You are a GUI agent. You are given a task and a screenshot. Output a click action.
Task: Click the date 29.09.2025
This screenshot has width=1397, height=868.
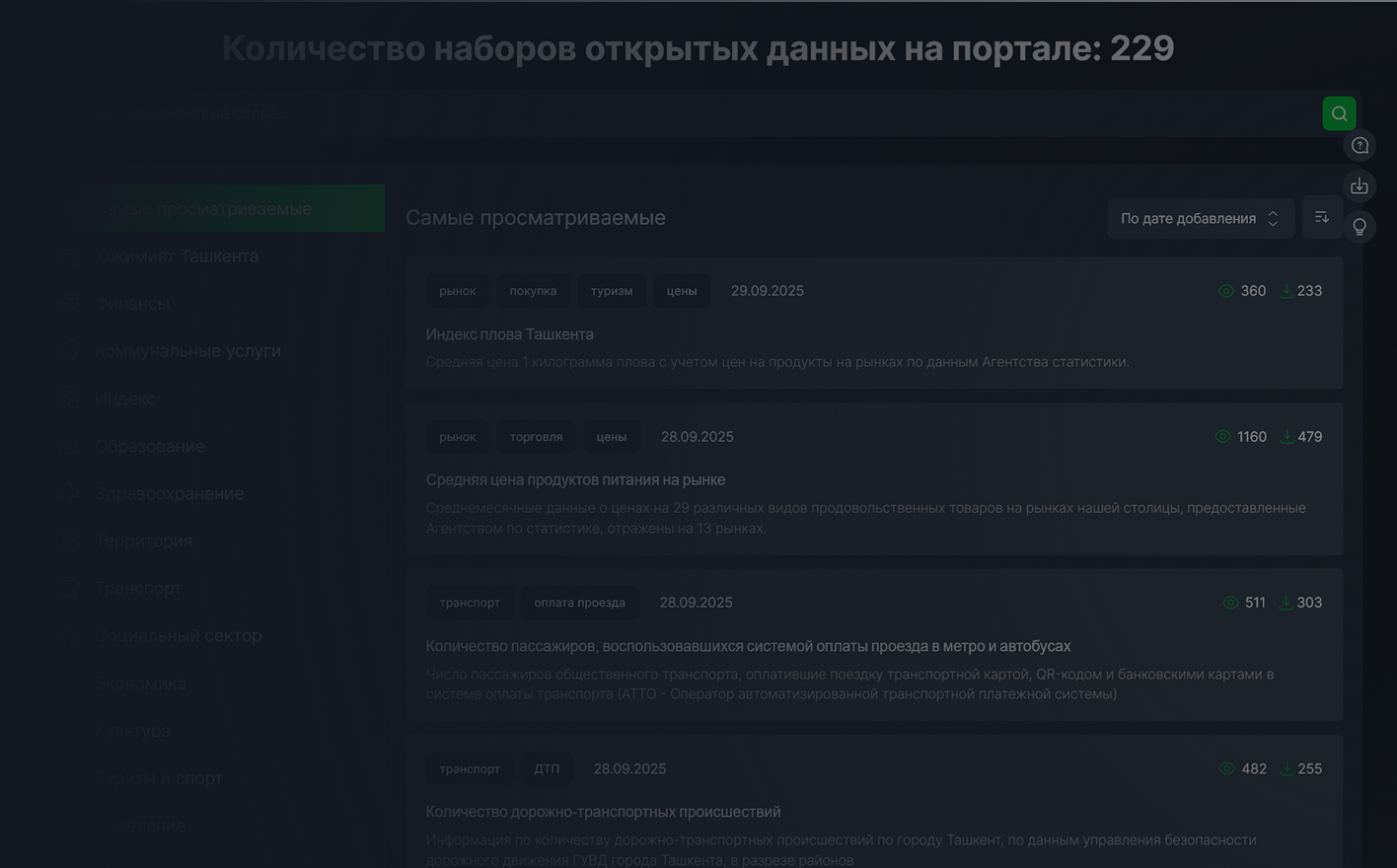click(768, 291)
